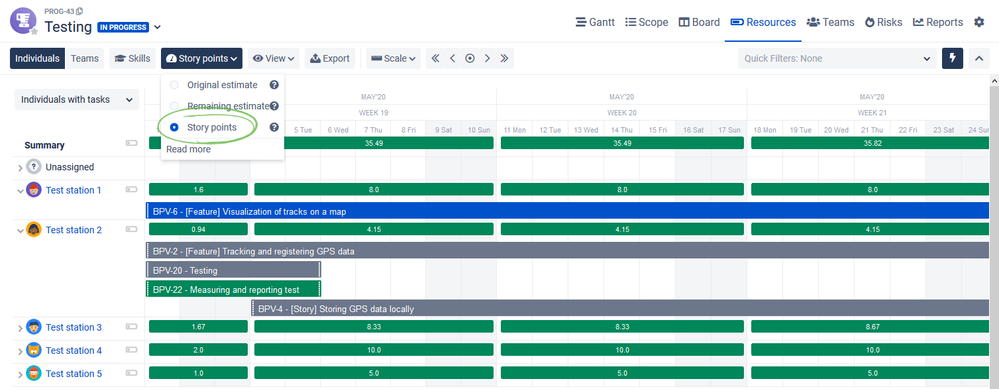Open the Risks tab
Viewport: 999px width, 389px height.
point(883,22)
